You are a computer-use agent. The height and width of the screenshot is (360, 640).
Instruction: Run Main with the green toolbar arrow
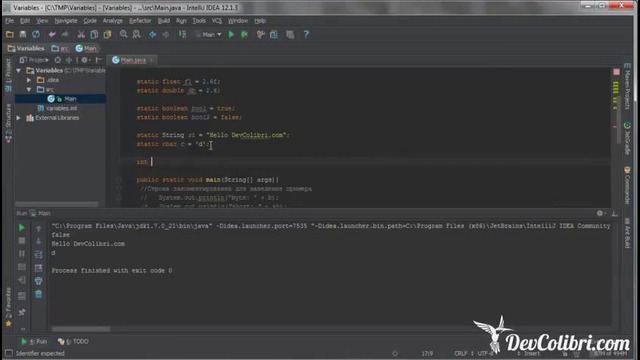[x=231, y=35]
